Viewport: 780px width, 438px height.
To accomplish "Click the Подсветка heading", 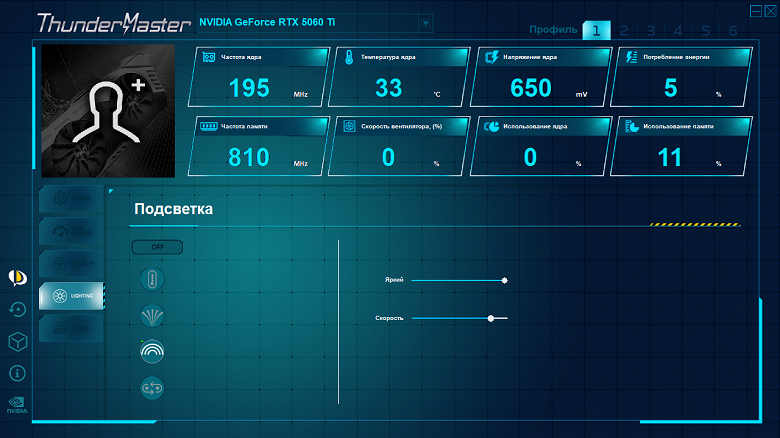I will click(x=174, y=209).
